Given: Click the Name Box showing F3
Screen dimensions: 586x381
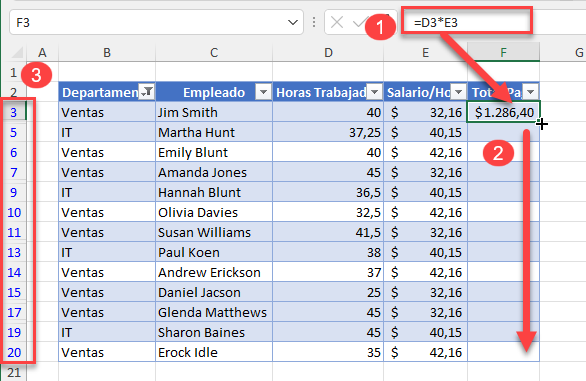Looking at the screenshot, I should tap(156, 22).
